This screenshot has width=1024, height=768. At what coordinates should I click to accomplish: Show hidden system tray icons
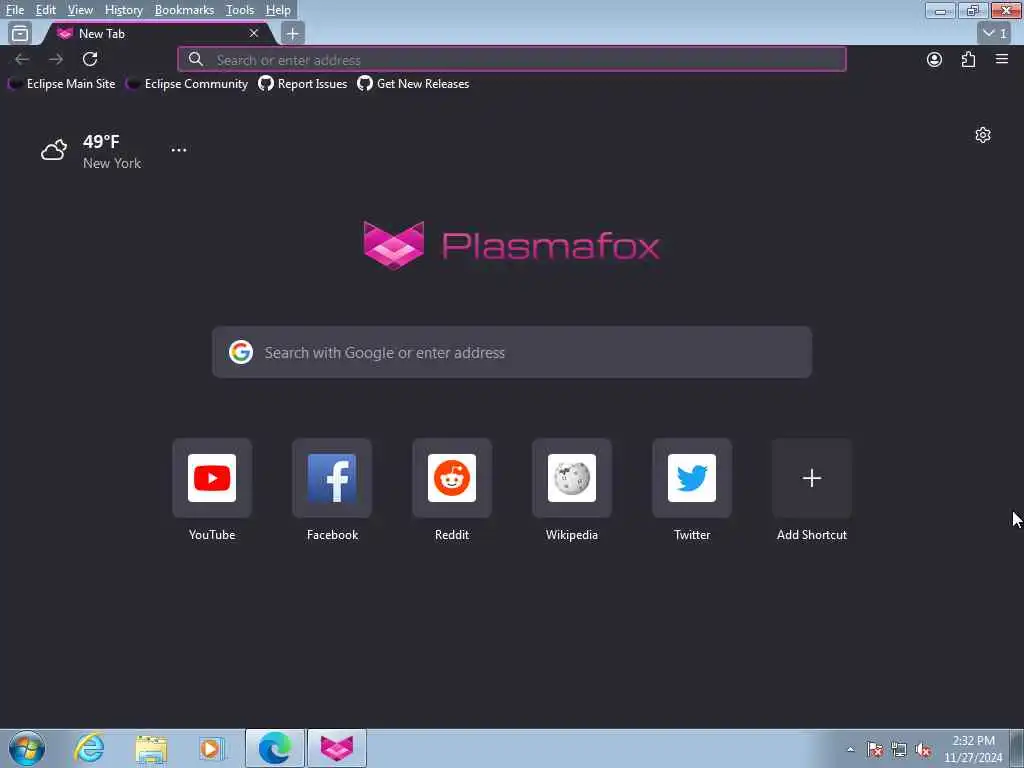[850, 750]
